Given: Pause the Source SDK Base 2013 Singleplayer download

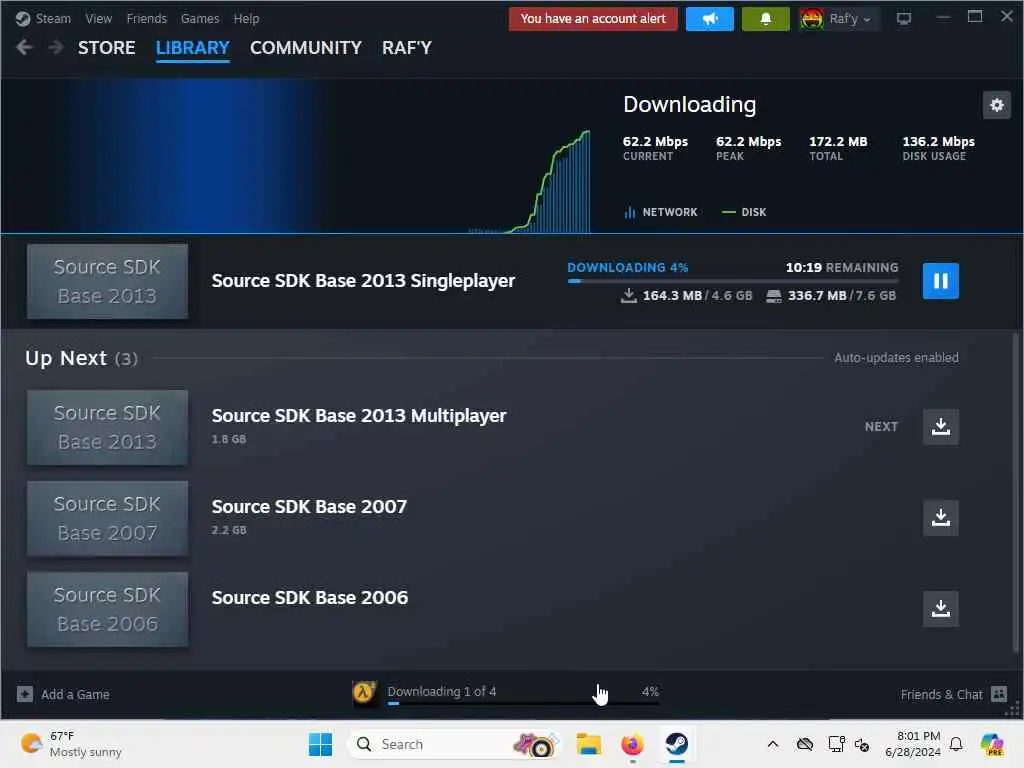Looking at the screenshot, I should [x=940, y=281].
